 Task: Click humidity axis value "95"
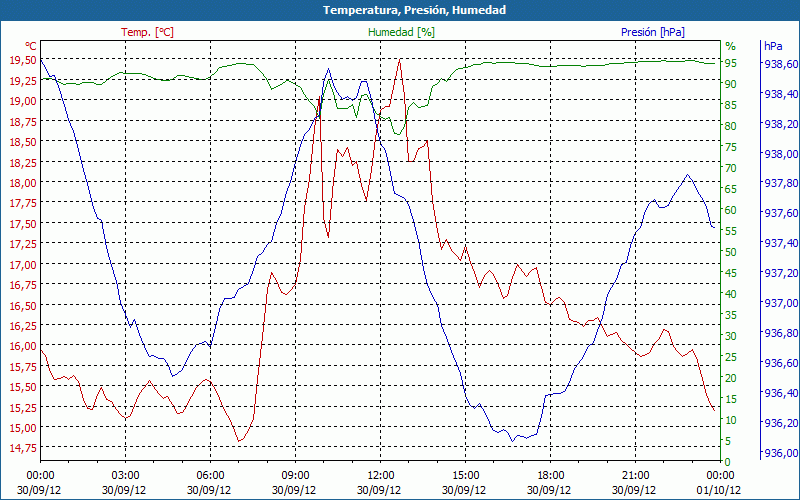(731, 63)
